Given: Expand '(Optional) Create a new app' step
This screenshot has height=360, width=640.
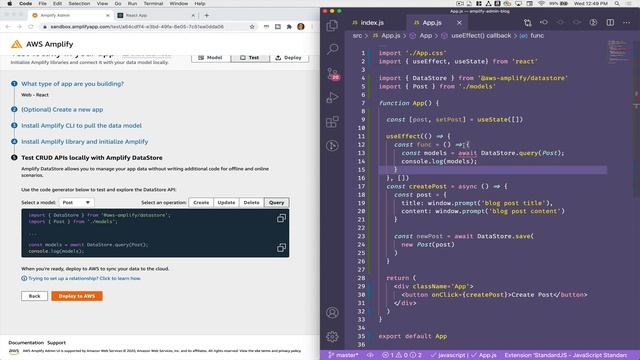Looking at the screenshot, I should tap(62, 109).
